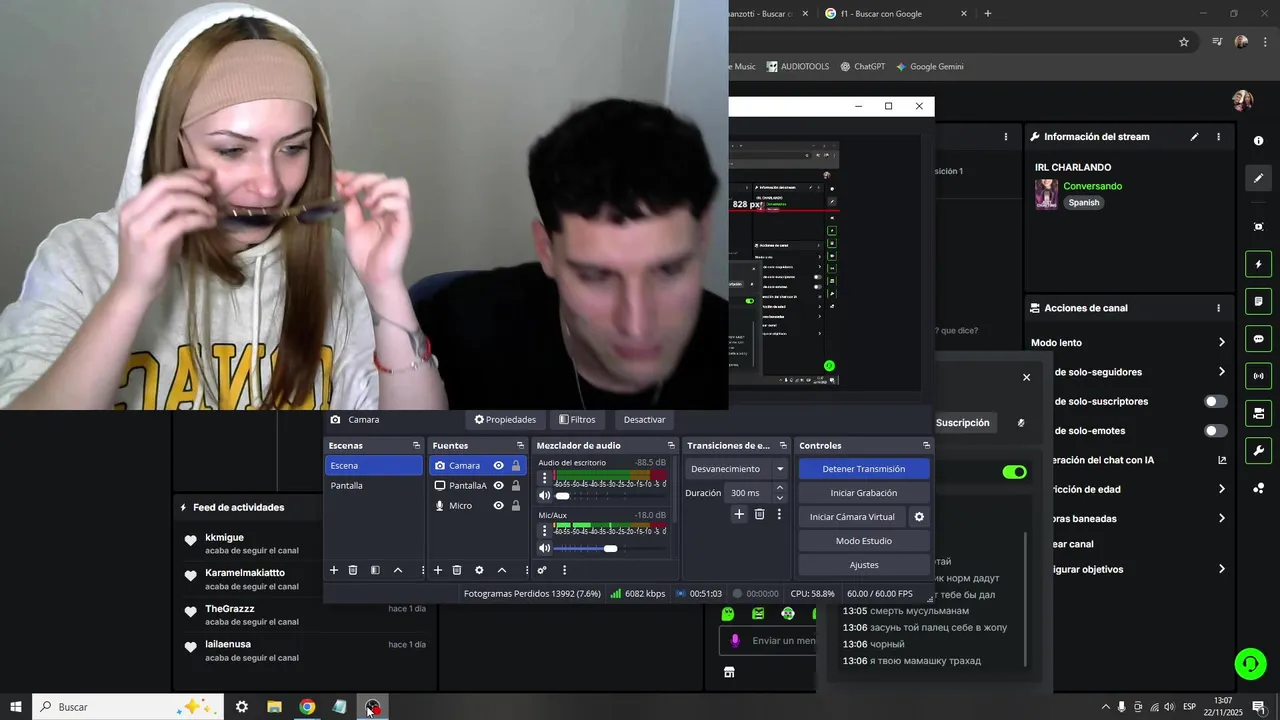Lock the PantallaA source
The image size is (1280, 720).
(516, 486)
